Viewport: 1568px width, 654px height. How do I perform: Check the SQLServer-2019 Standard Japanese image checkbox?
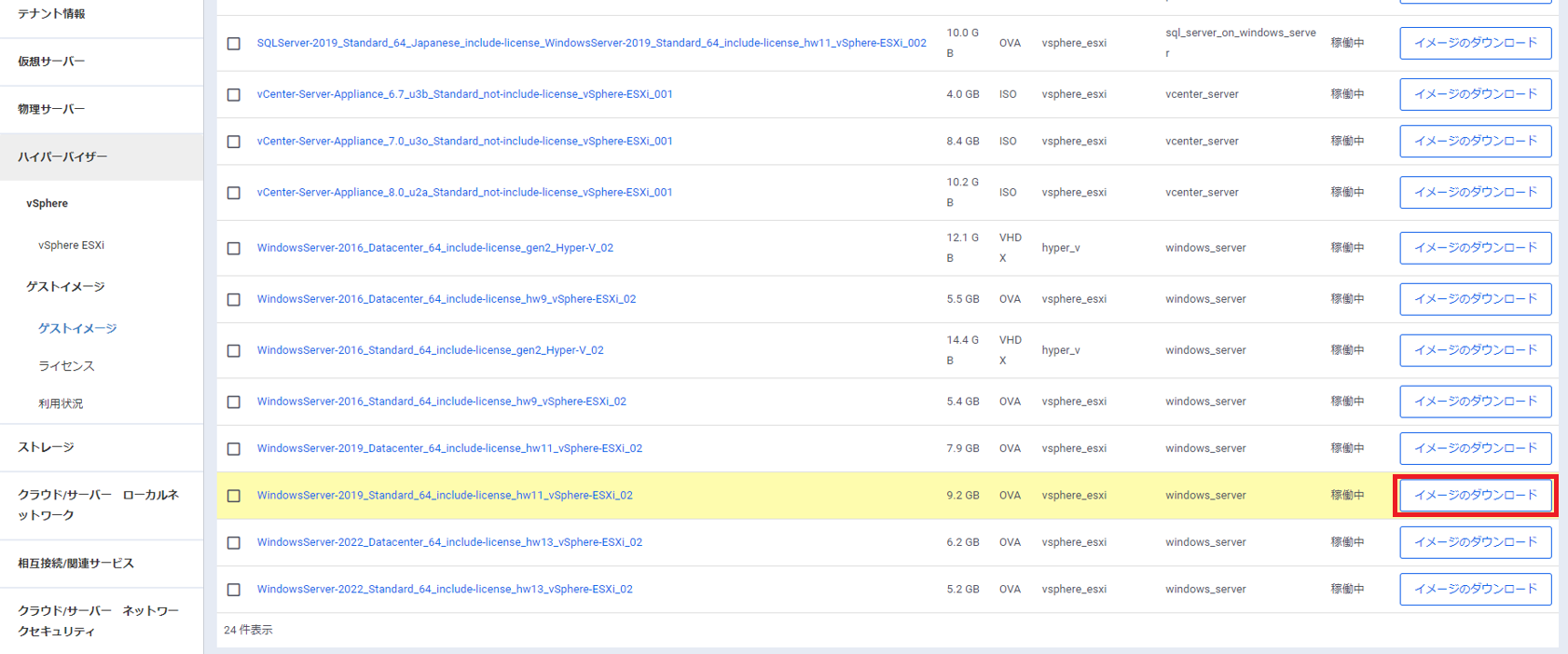pyautogui.click(x=234, y=44)
